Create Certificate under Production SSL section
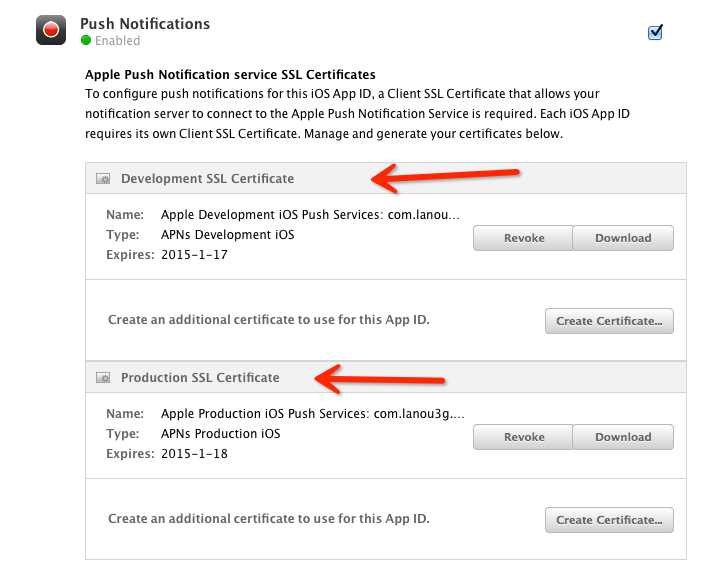This screenshot has width=706, height=574. pos(609,520)
